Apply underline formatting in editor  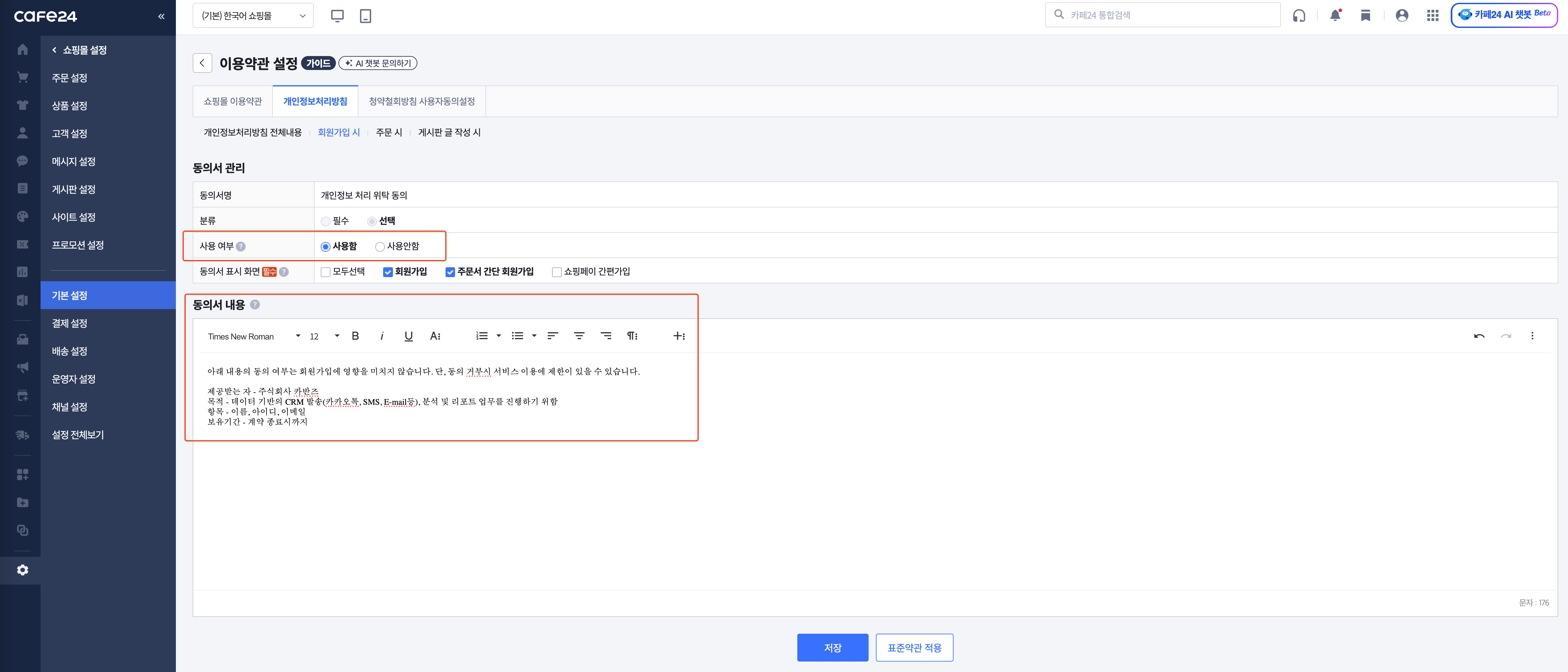click(x=408, y=336)
